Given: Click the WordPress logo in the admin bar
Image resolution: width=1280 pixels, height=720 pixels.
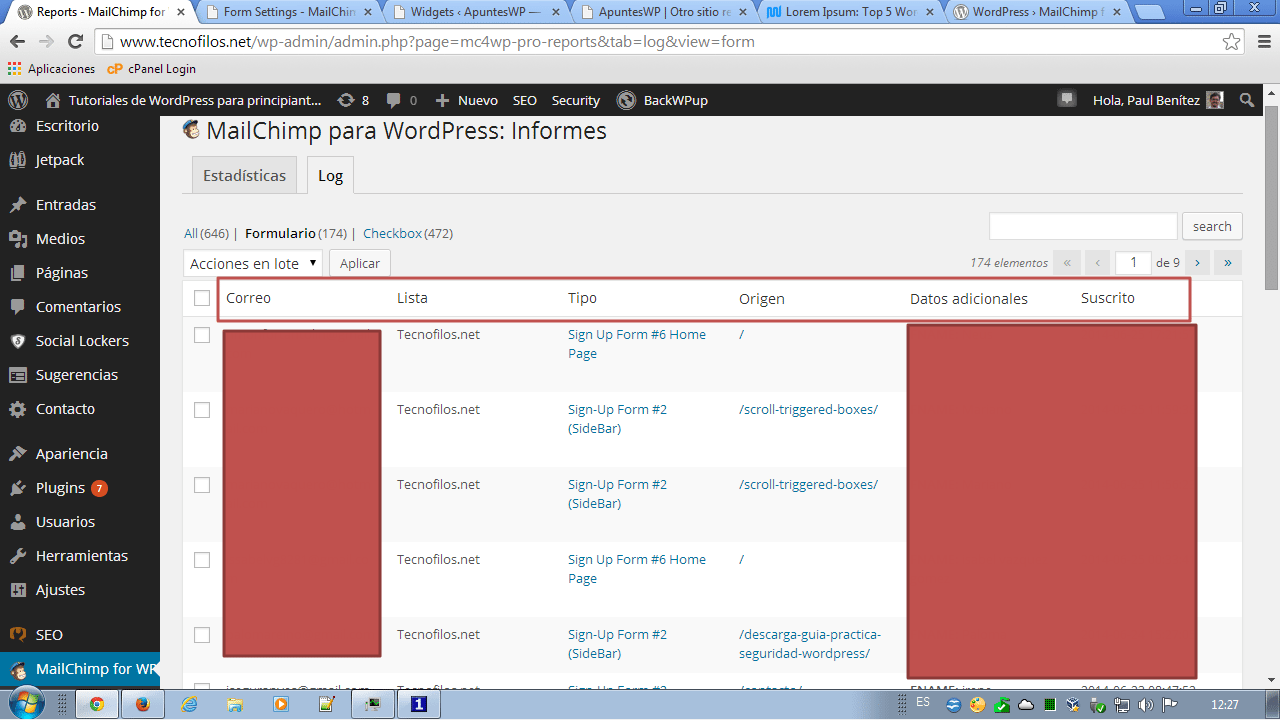Looking at the screenshot, I should [18, 100].
